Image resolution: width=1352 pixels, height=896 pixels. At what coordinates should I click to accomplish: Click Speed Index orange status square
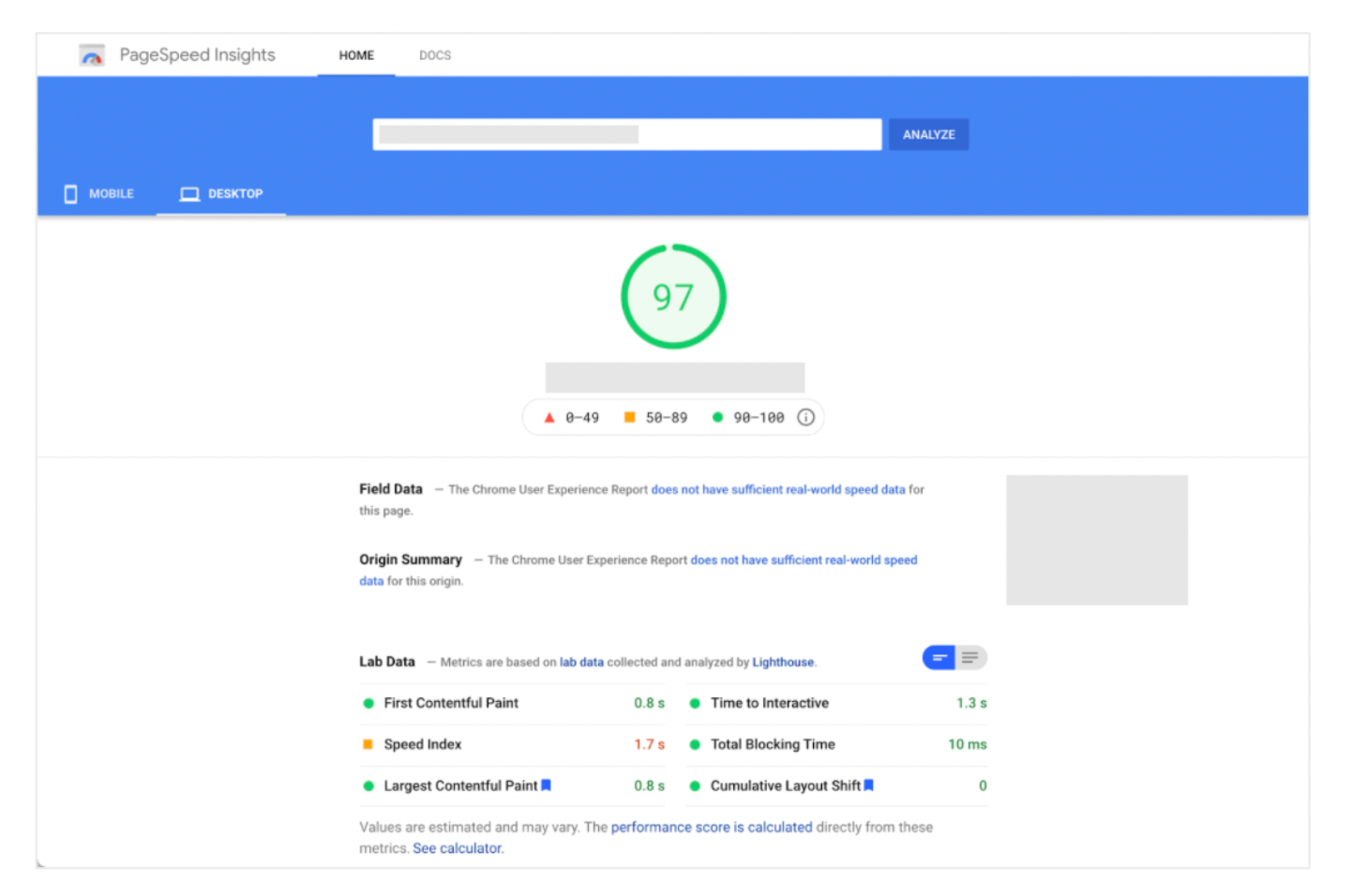coord(368,744)
